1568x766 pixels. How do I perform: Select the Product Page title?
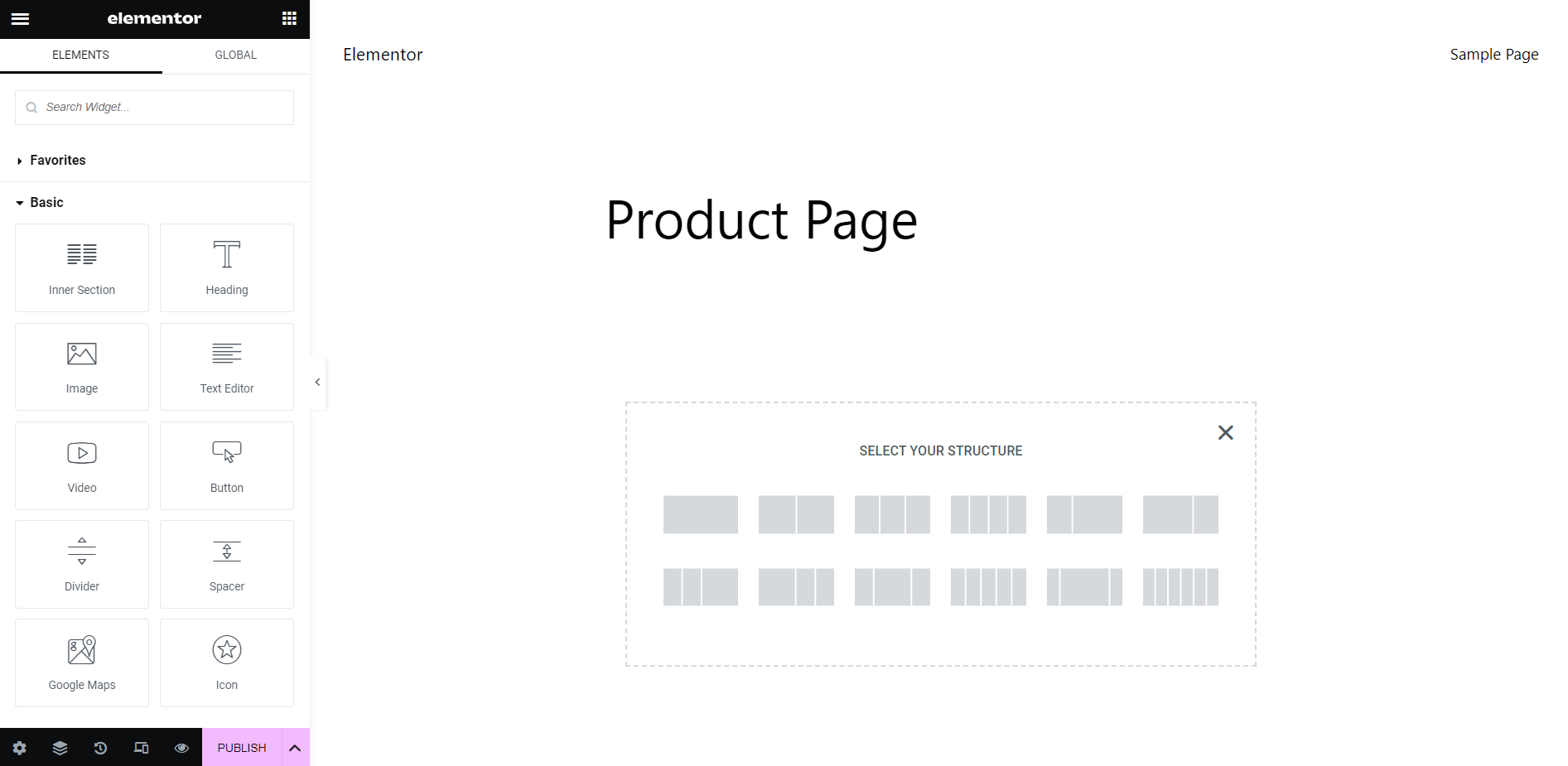coord(761,221)
